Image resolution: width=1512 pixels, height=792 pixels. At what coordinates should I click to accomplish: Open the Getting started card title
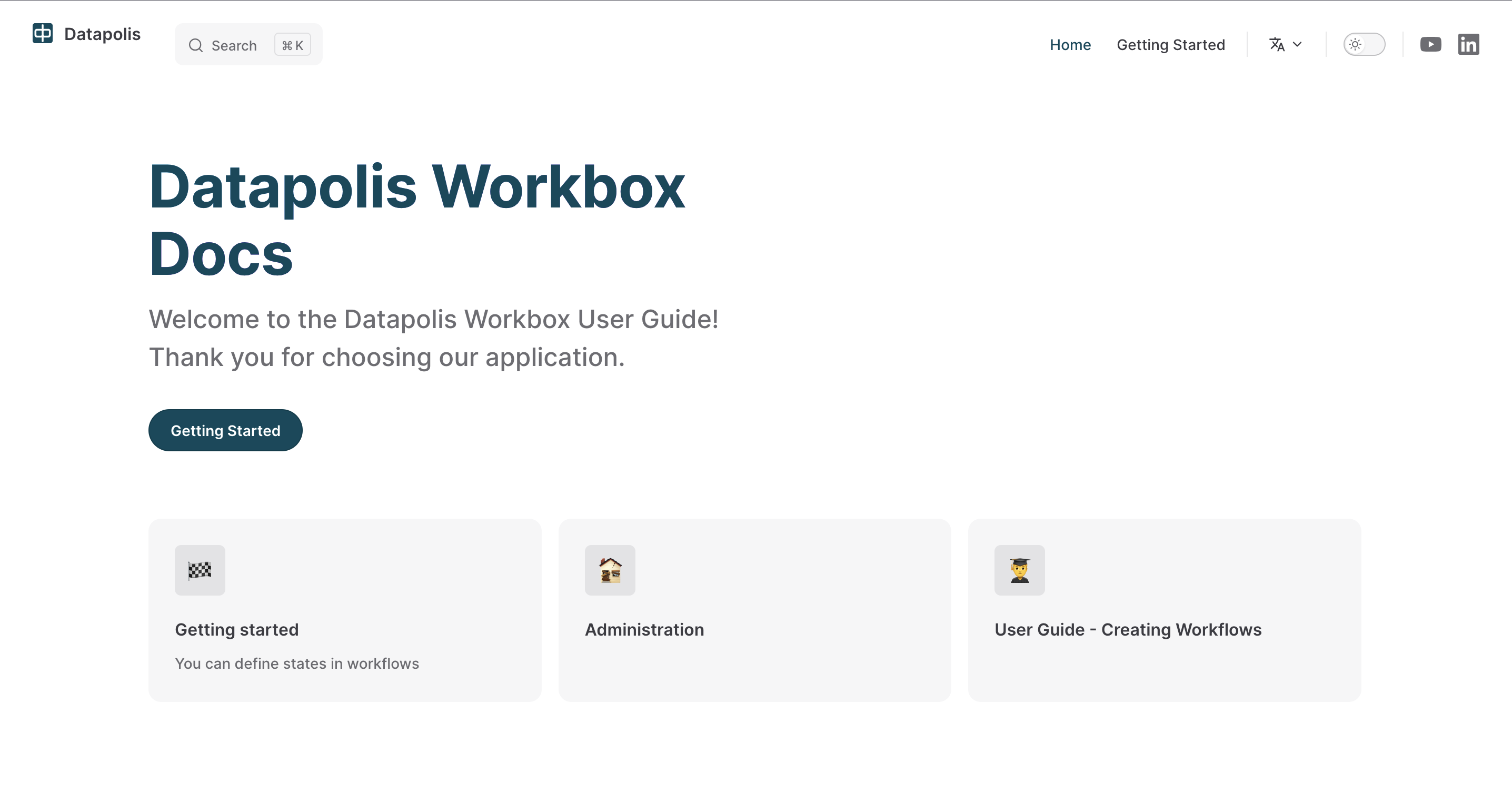coord(236,629)
